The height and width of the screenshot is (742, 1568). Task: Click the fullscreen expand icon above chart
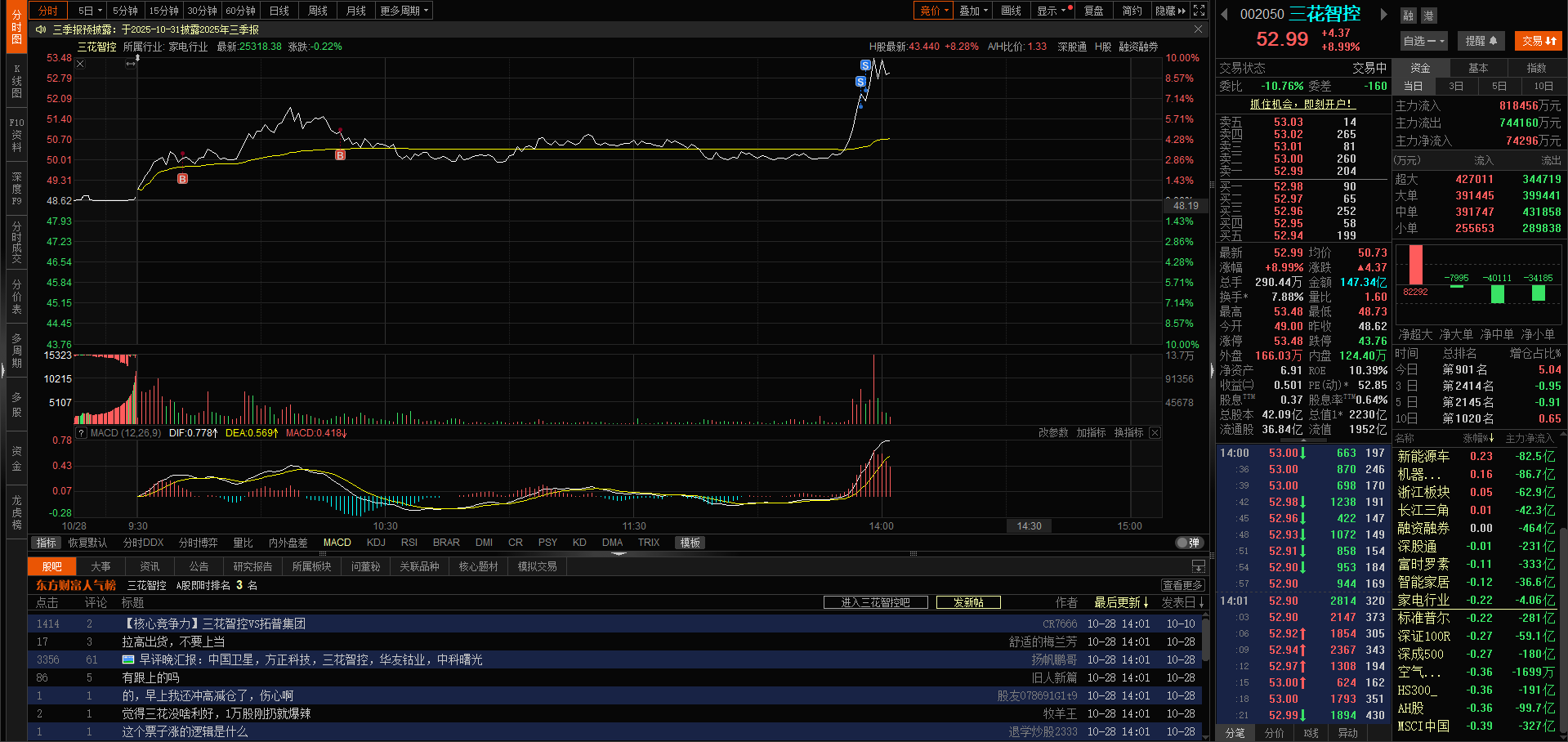click(1199, 11)
